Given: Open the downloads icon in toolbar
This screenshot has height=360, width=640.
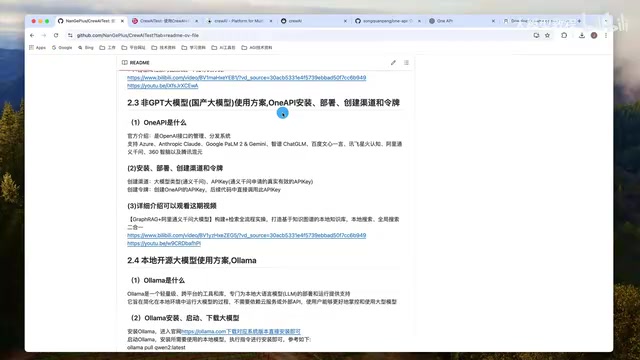Looking at the screenshot, I should click(x=582, y=36).
